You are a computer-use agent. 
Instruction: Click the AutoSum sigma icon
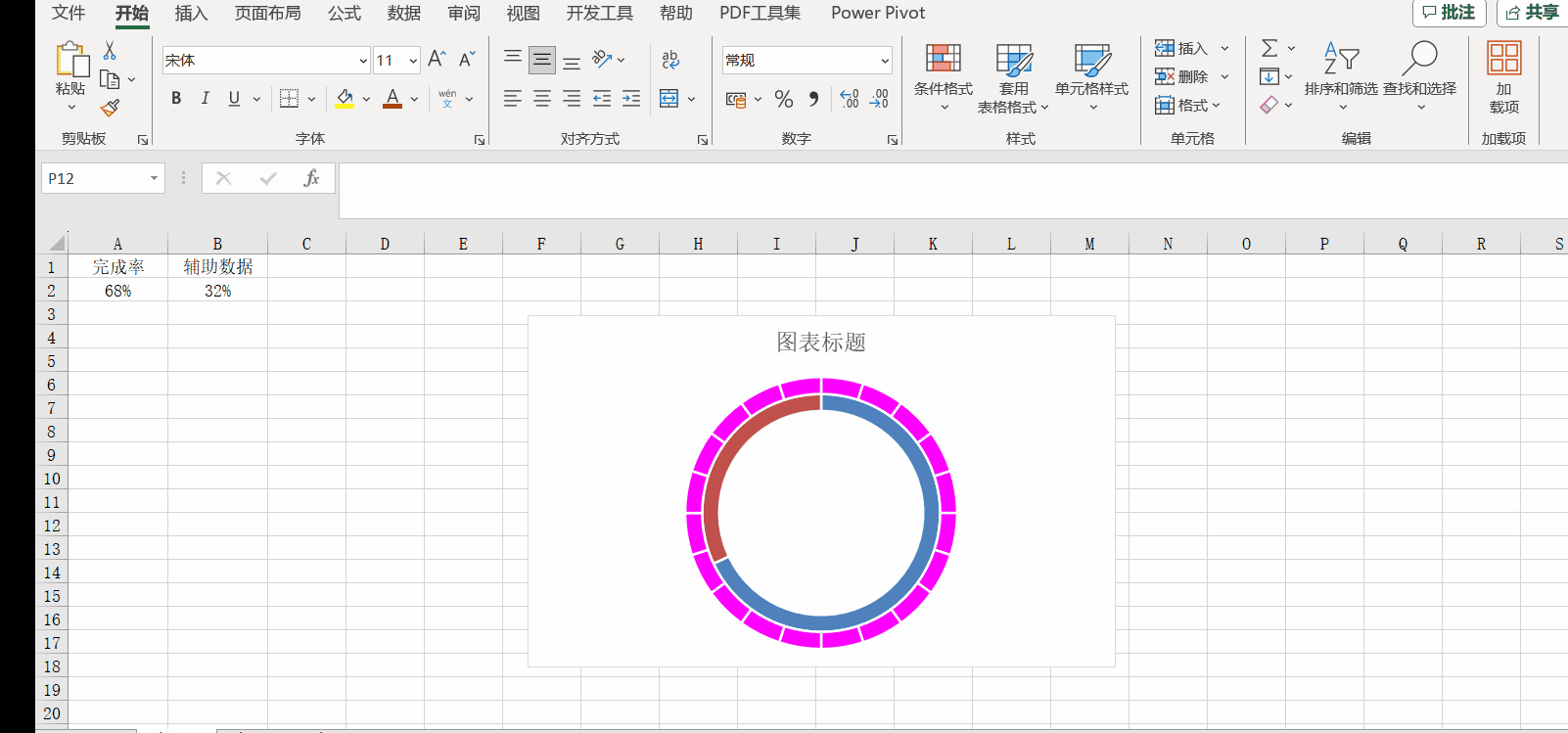[x=1269, y=48]
